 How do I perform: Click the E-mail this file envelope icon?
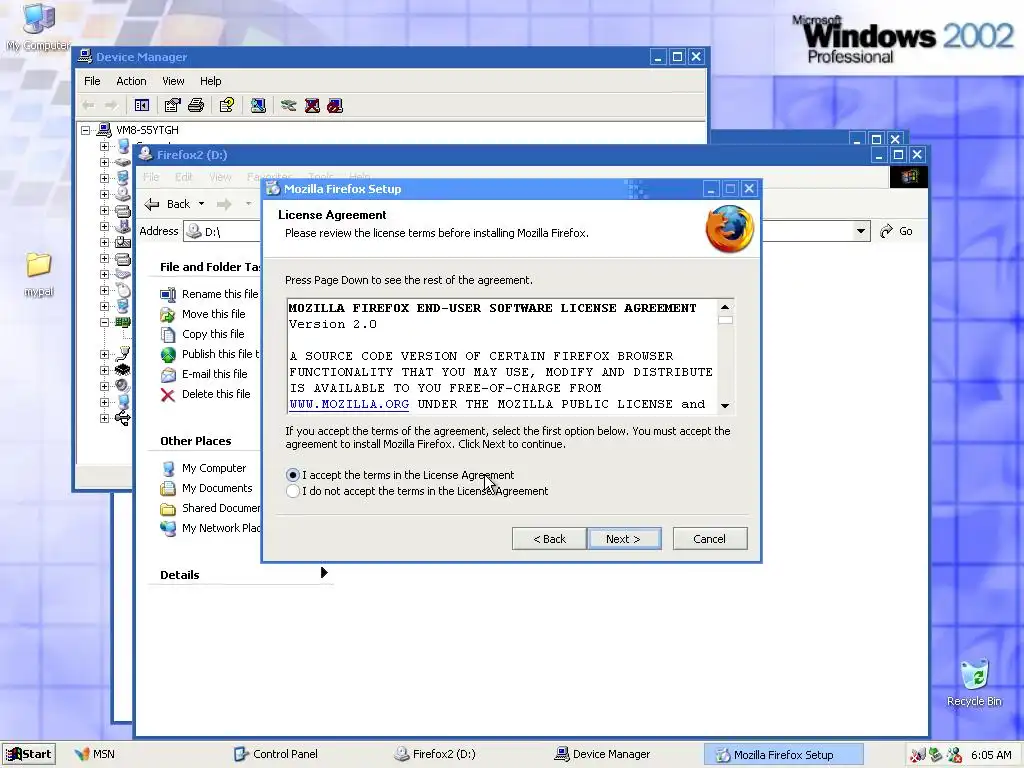pyautogui.click(x=168, y=375)
